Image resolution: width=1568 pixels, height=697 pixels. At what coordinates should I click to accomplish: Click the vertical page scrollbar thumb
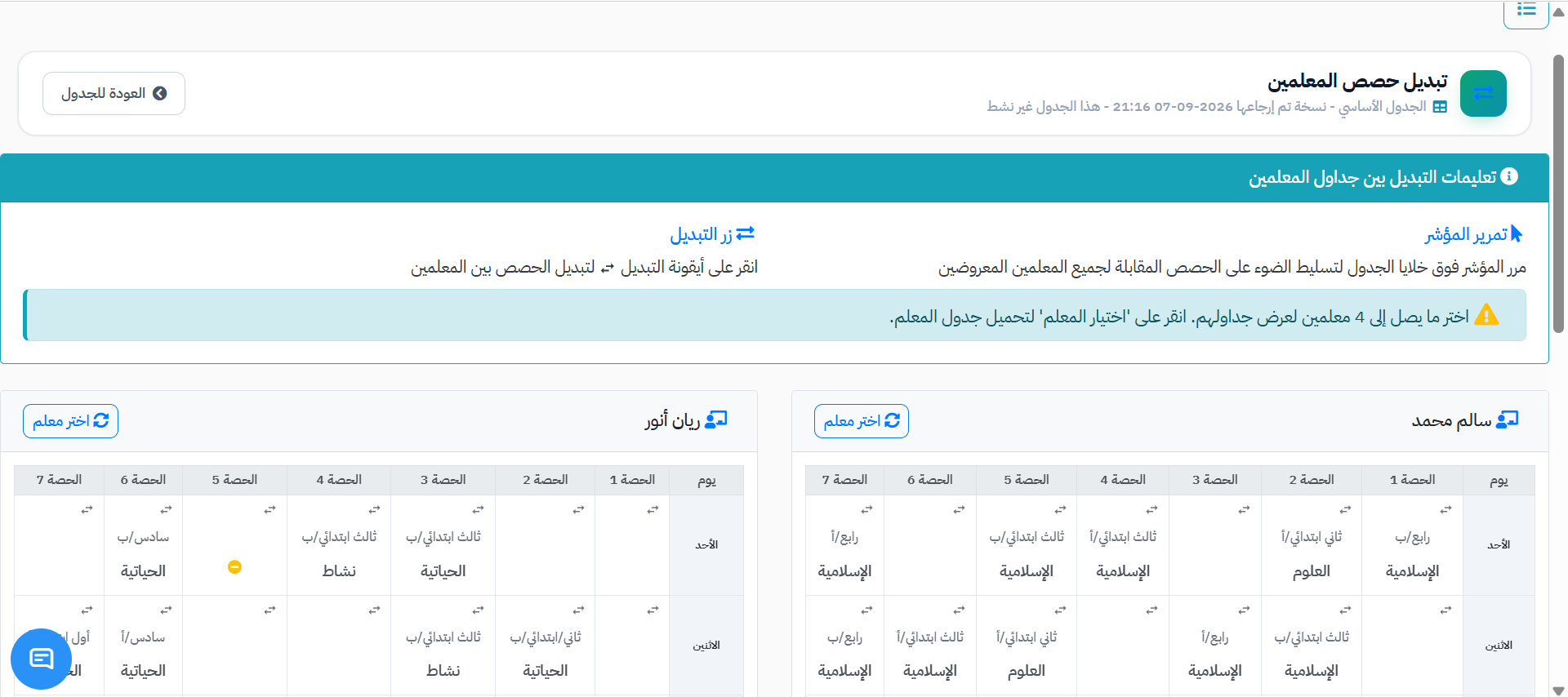click(x=1558, y=194)
